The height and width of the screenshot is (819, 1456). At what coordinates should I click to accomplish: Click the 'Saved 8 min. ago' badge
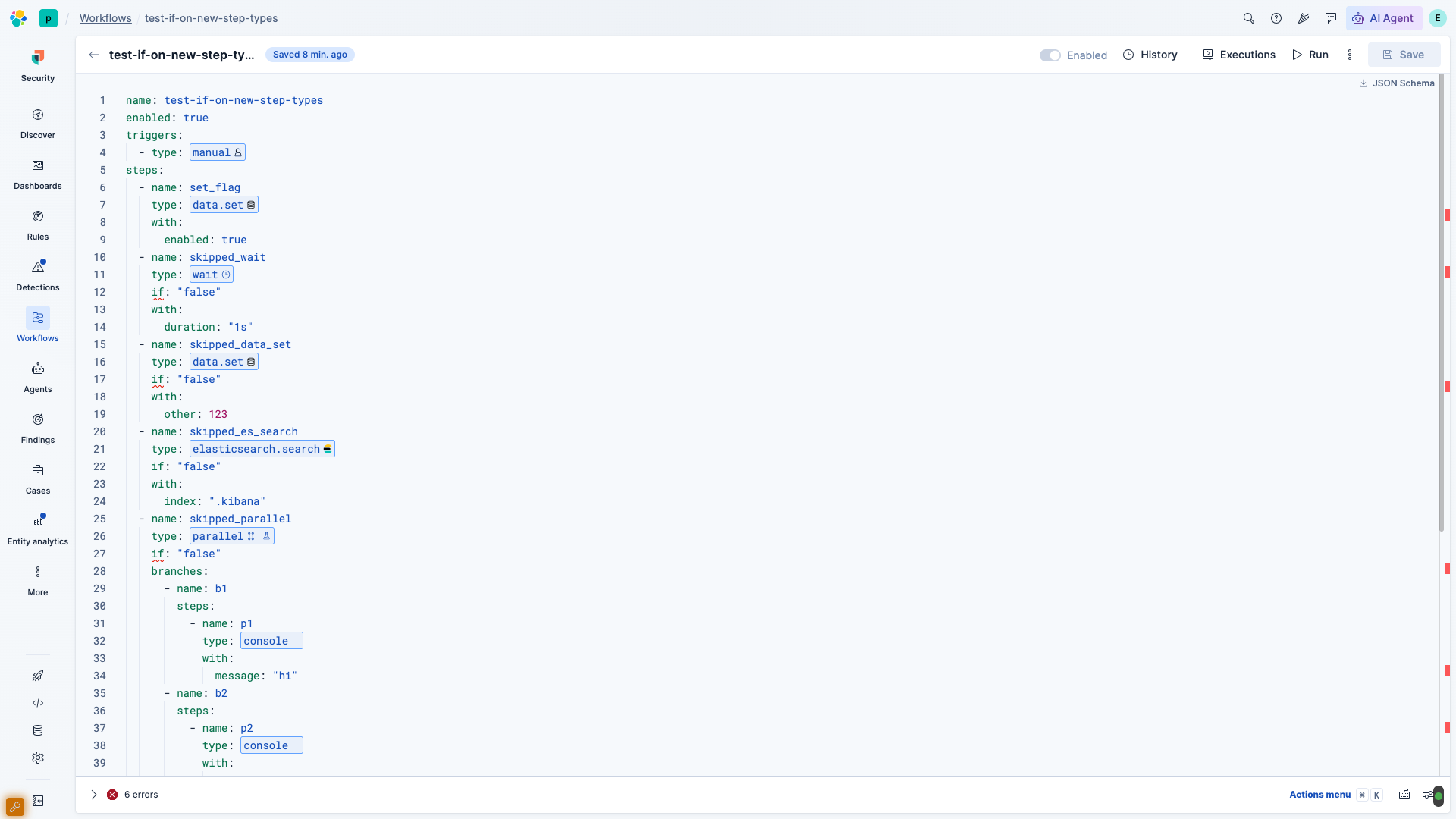tap(310, 55)
